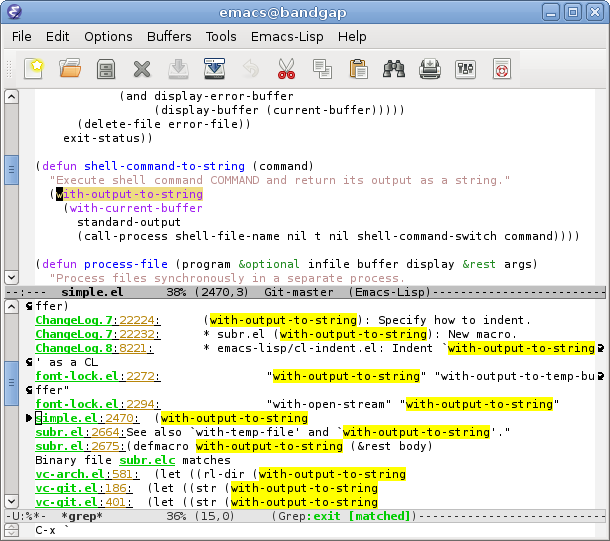Click function name shell-command-to-string

pyautogui.click(x=165, y=166)
